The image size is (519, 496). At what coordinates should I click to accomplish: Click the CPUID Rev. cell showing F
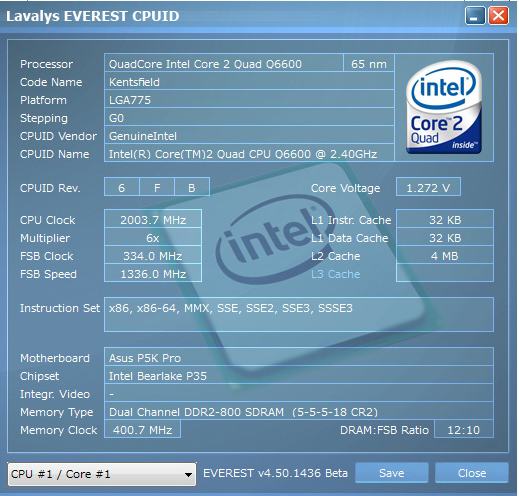pyautogui.click(x=157, y=188)
